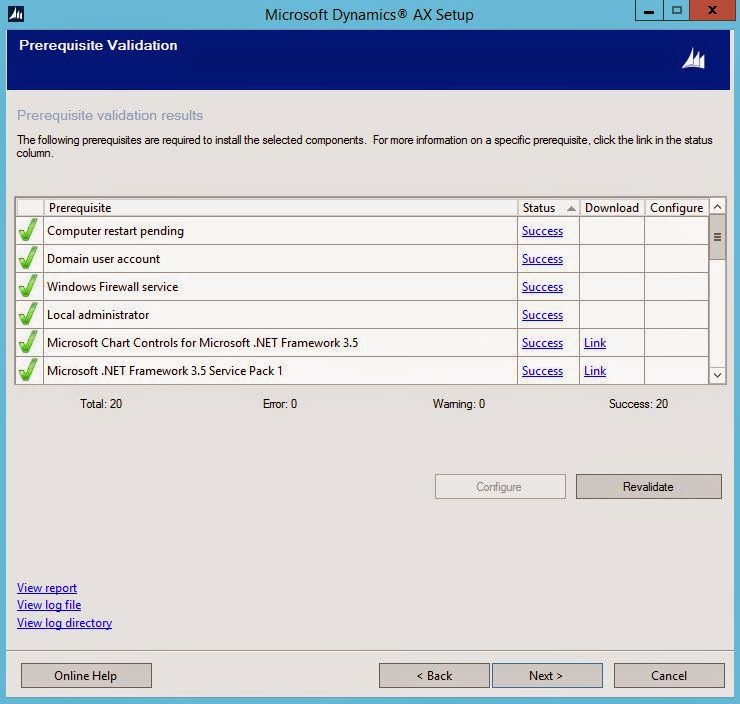Viewport: 740px width, 704px height.
Task: Open the View log file link
Action: point(49,605)
